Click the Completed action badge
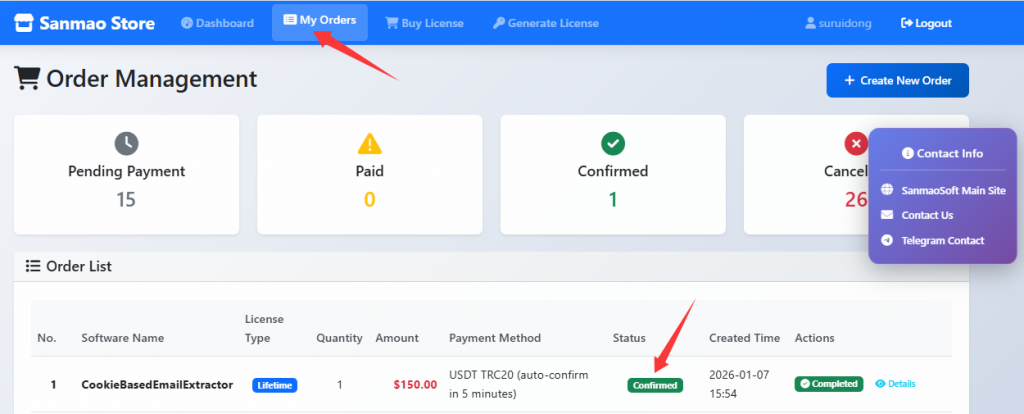The width and height of the screenshot is (1024, 414). pyautogui.click(x=829, y=384)
